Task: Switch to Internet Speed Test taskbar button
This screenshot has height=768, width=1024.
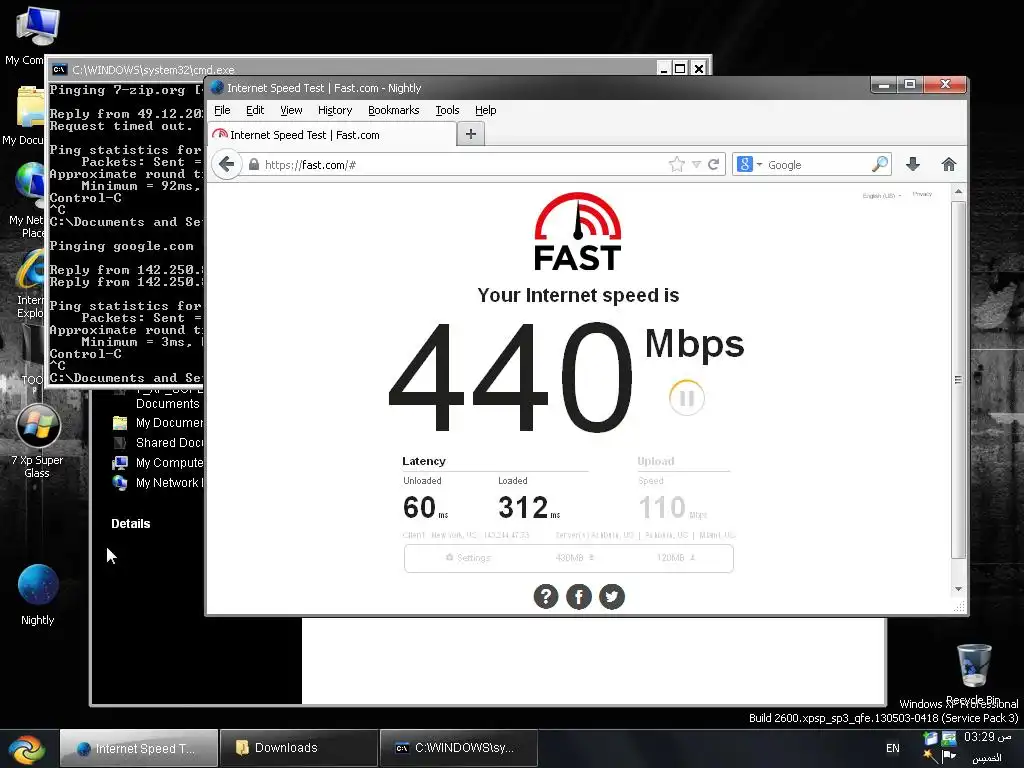Action: point(139,748)
